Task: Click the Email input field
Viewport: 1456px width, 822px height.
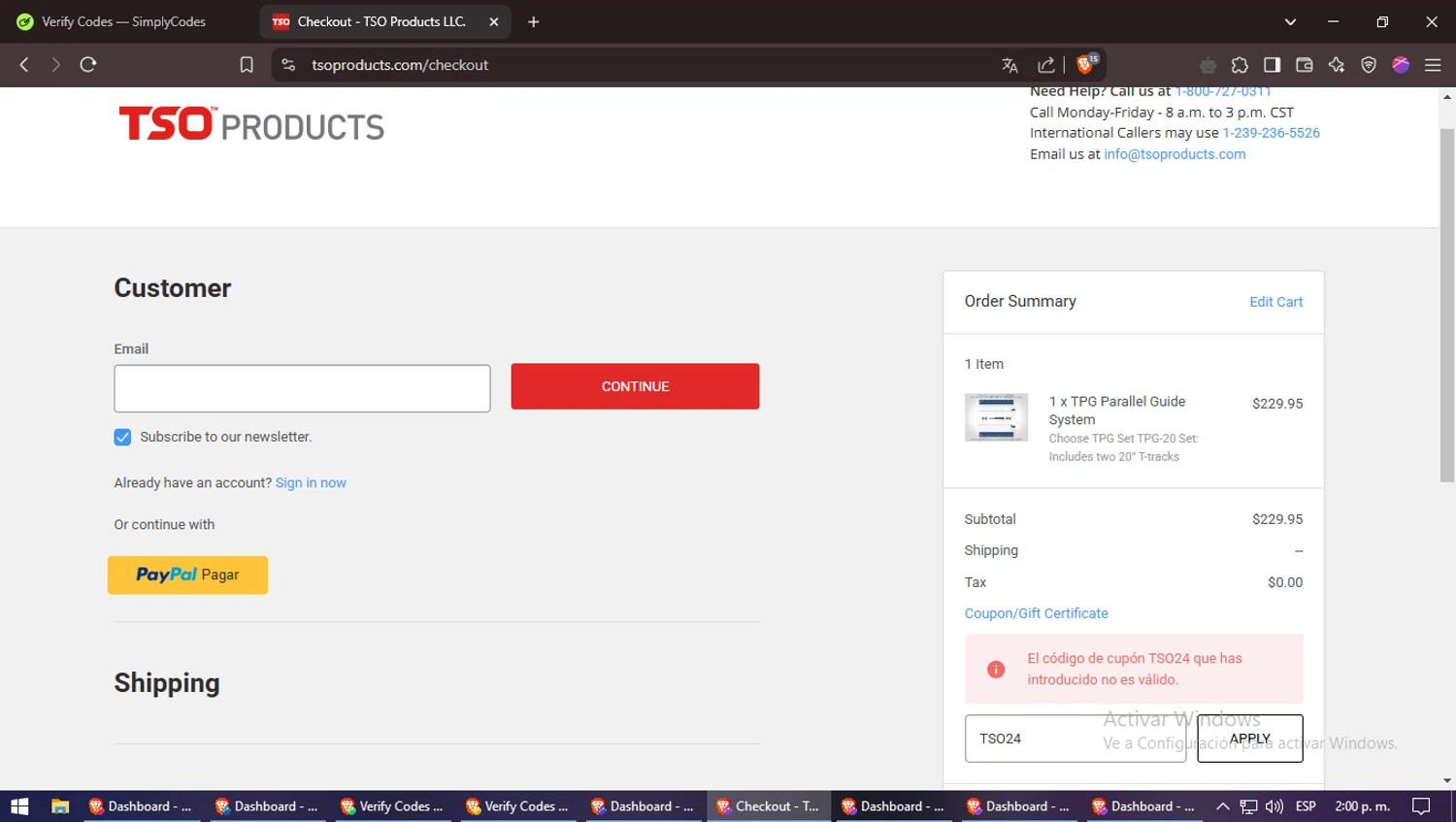Action: click(x=302, y=388)
